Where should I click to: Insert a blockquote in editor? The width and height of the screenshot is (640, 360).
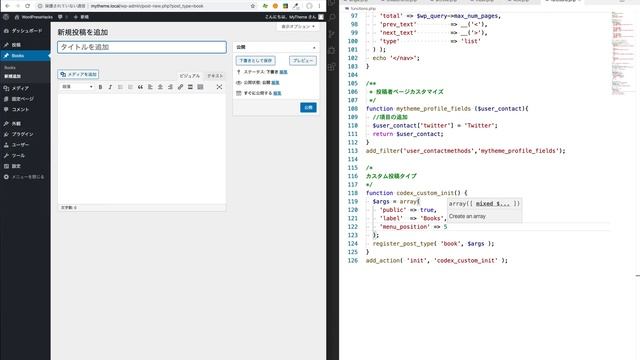[x=140, y=87]
